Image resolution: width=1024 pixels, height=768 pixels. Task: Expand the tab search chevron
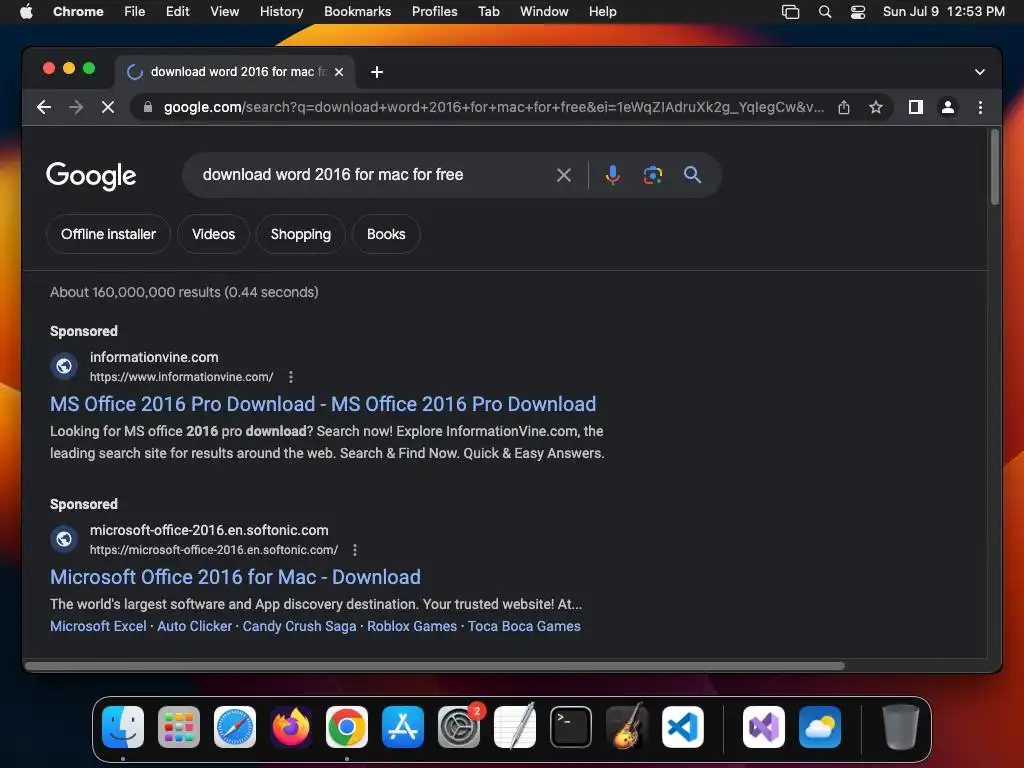[x=980, y=72]
